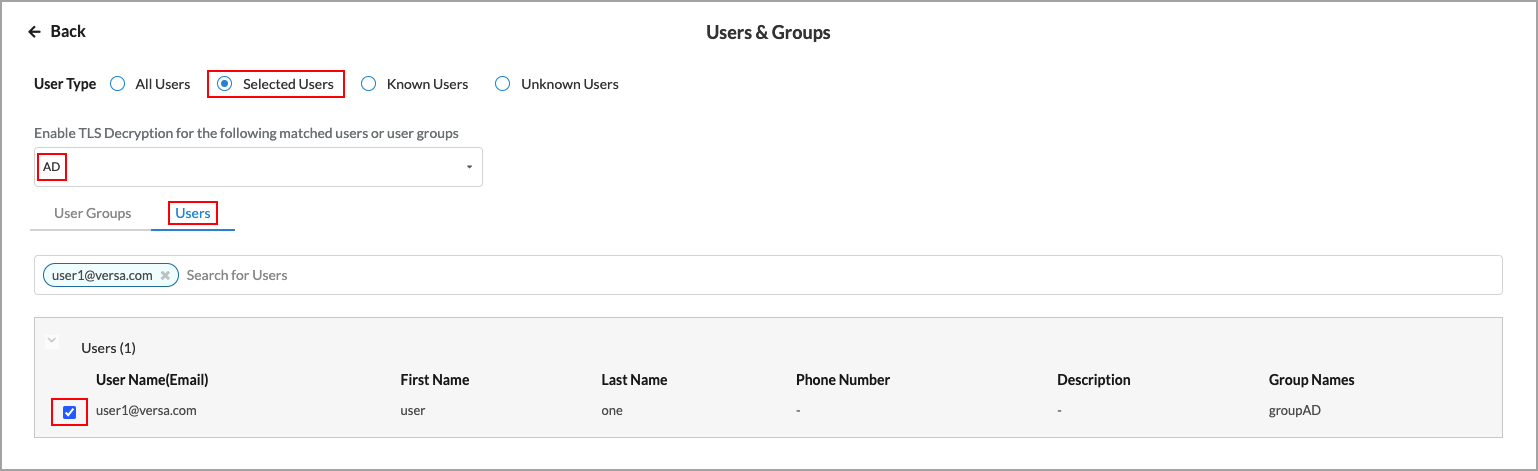Image resolution: width=1538 pixels, height=471 pixels.
Task: Collapse the Users (1) list chevron
Action: (x=52, y=341)
